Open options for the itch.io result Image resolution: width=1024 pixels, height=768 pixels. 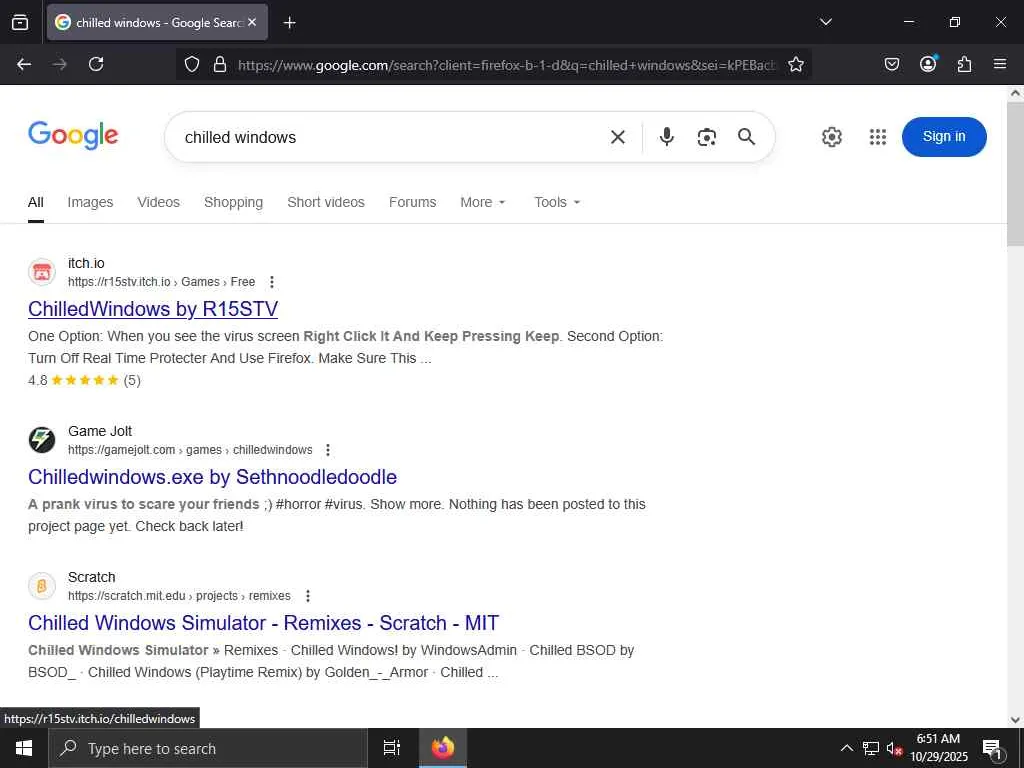click(x=272, y=282)
